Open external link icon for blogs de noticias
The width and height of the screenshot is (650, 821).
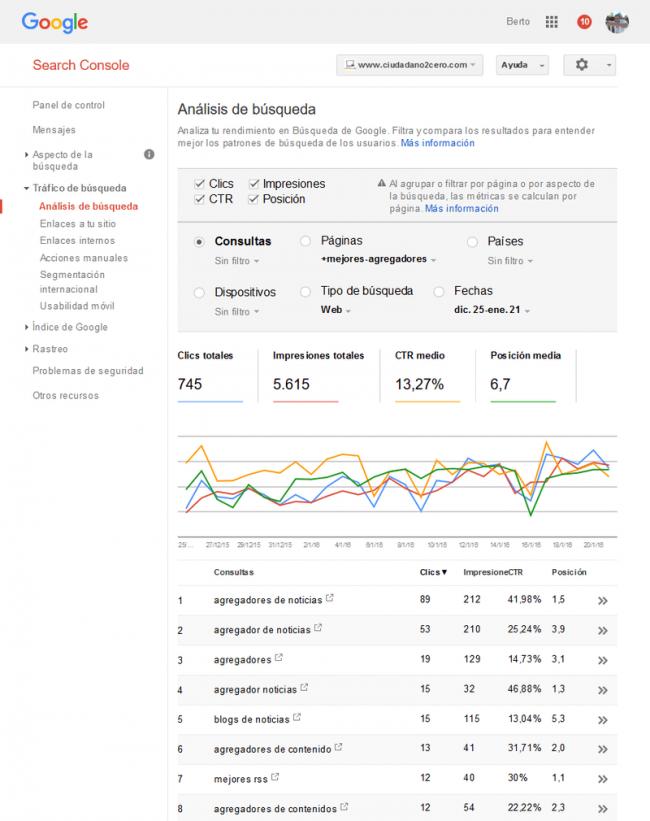(297, 717)
